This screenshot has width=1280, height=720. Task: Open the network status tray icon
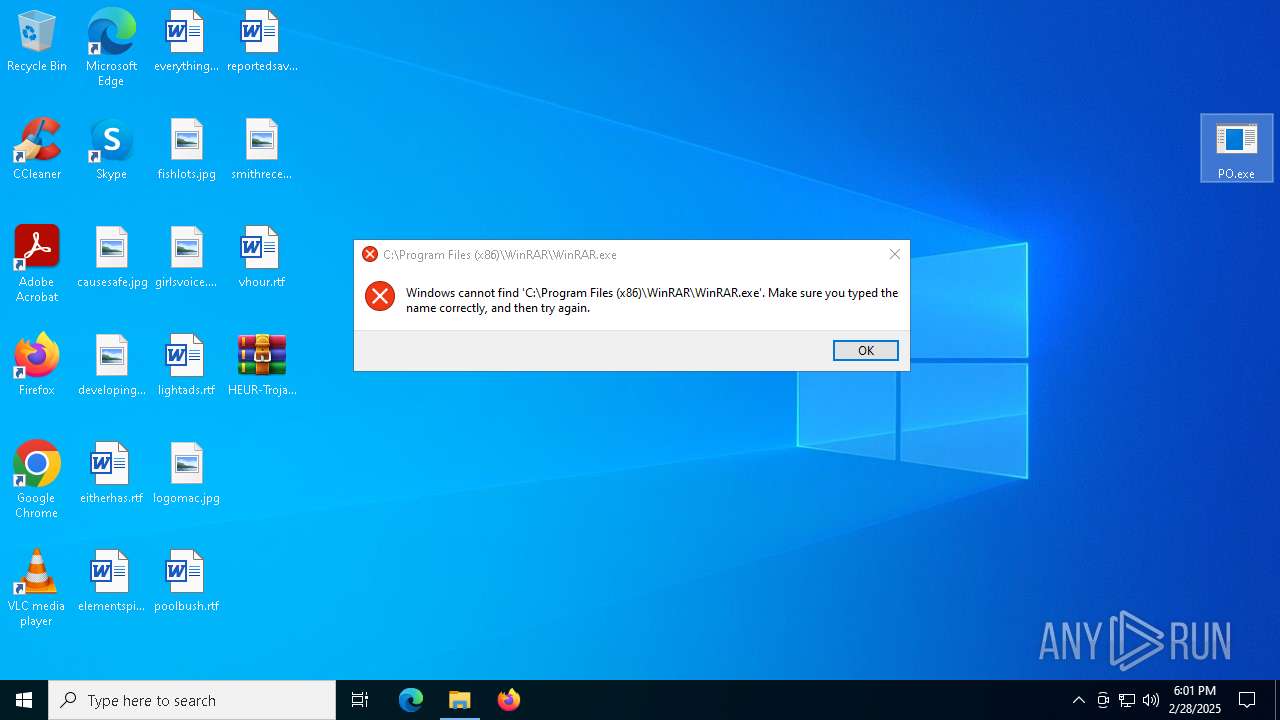(x=1127, y=700)
